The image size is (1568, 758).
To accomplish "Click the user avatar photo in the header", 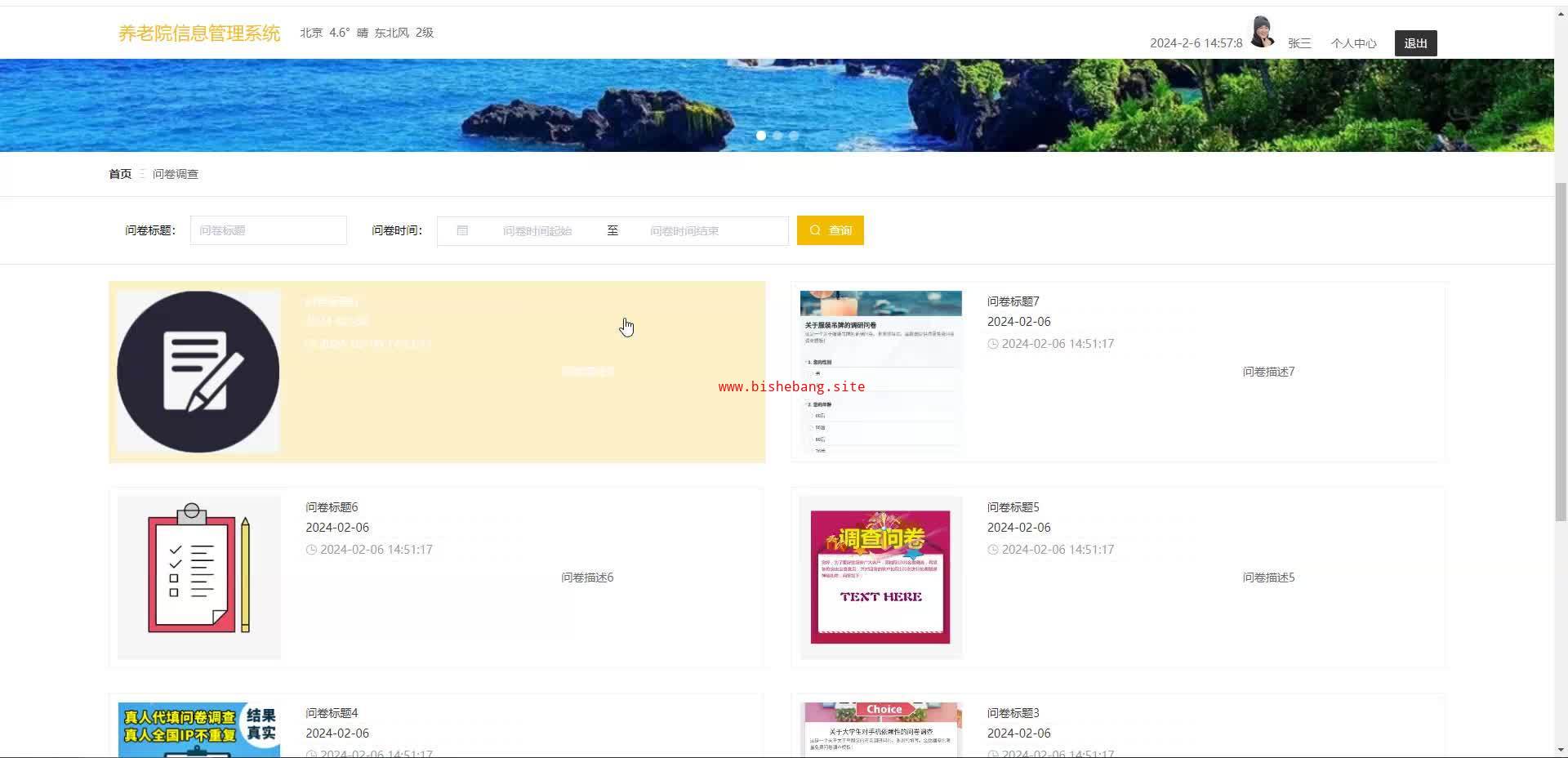I will pyautogui.click(x=1263, y=32).
